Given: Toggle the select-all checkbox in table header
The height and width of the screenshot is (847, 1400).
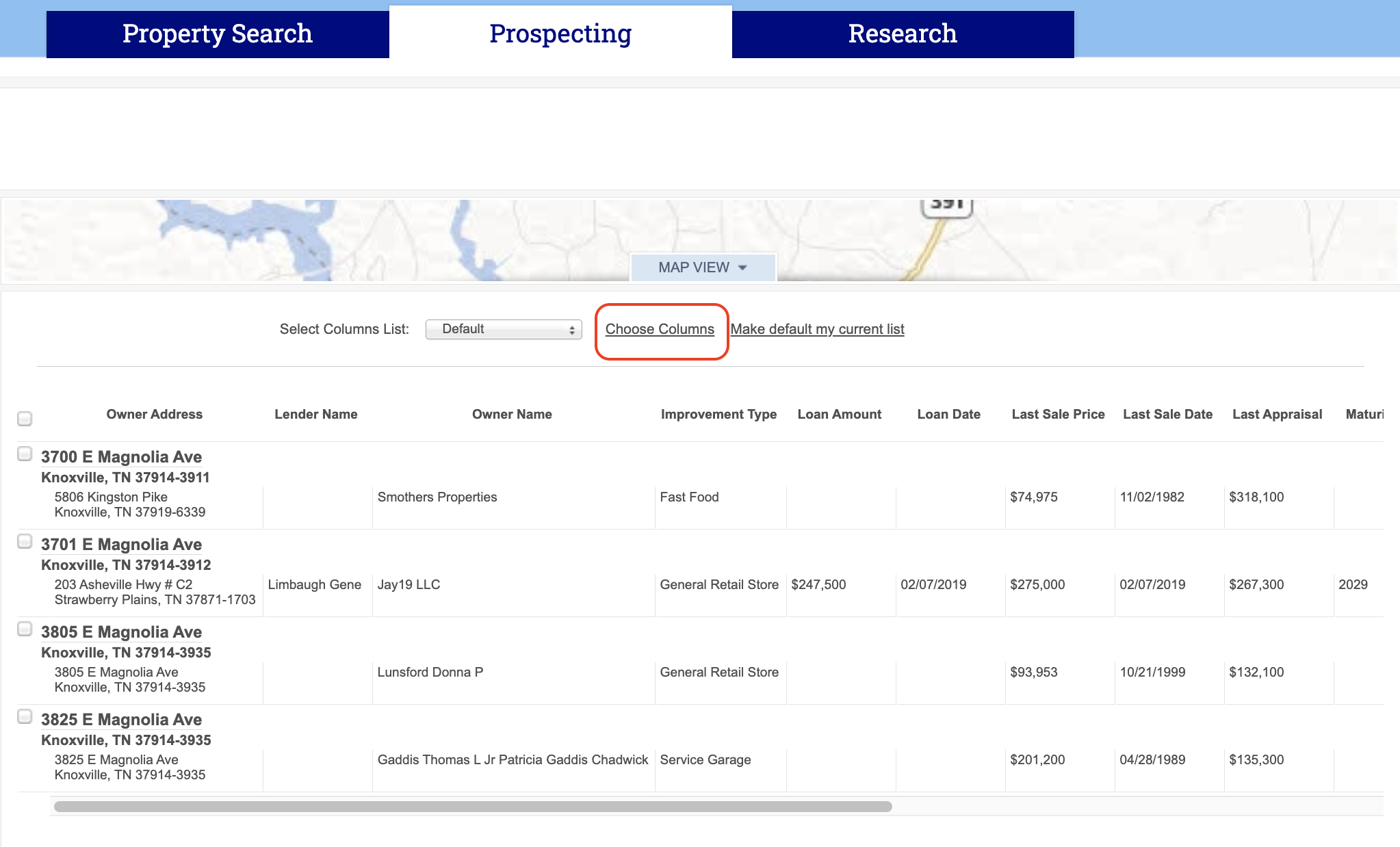Looking at the screenshot, I should [x=25, y=418].
